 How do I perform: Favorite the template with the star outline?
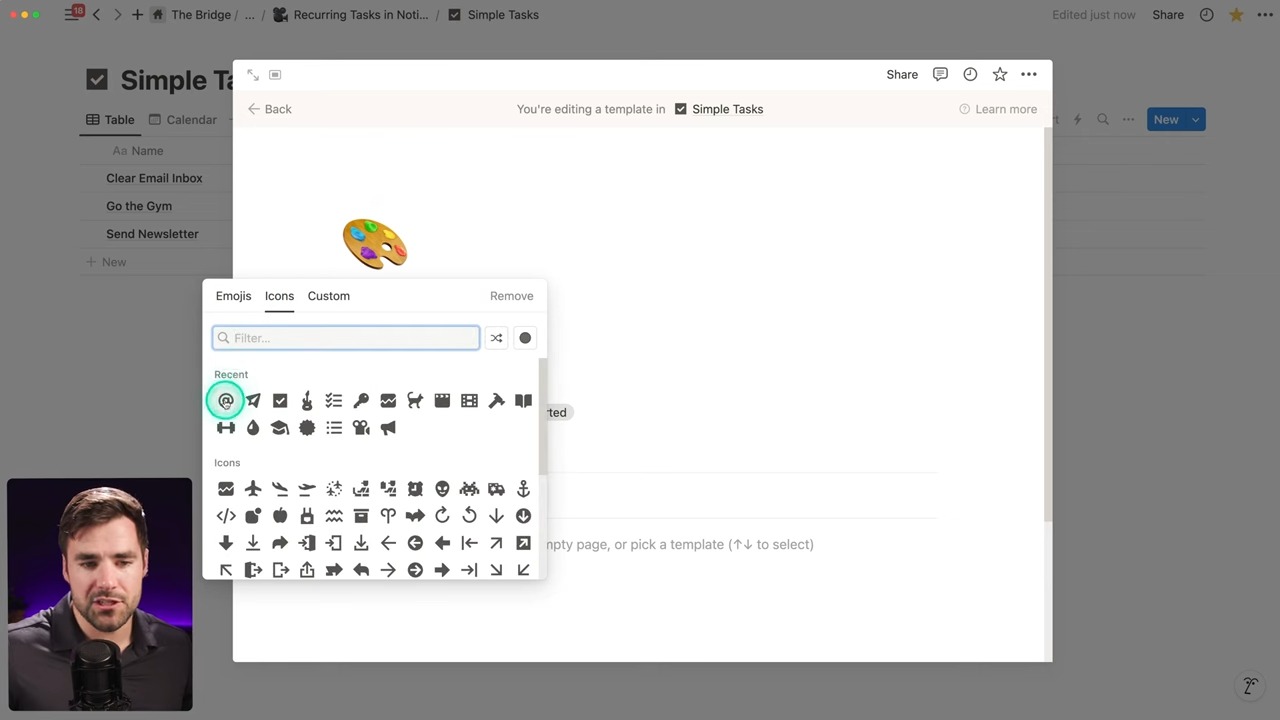(999, 74)
